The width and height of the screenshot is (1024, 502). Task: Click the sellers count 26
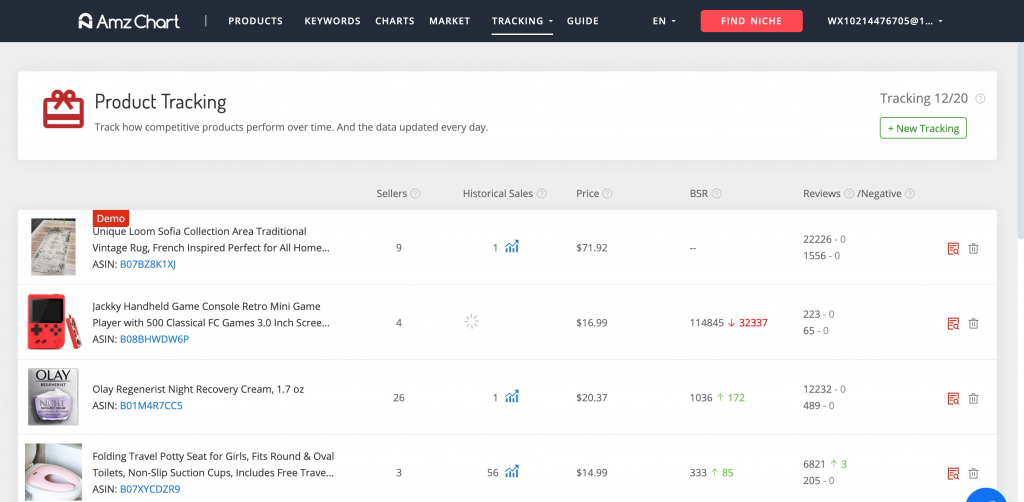[399, 398]
